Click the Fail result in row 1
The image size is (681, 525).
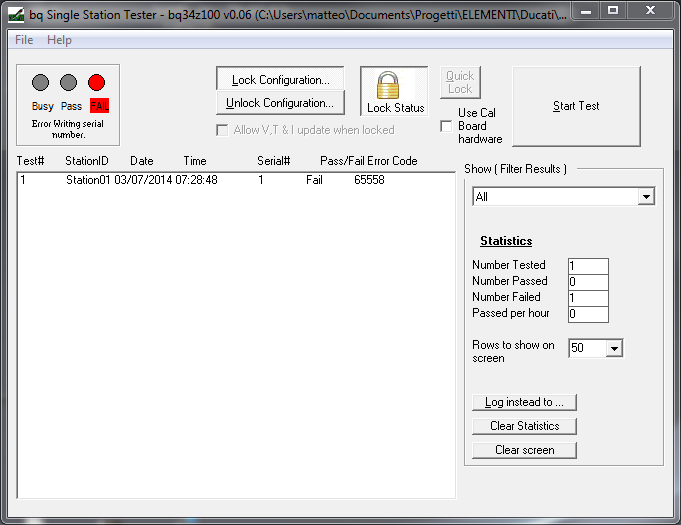pos(314,180)
